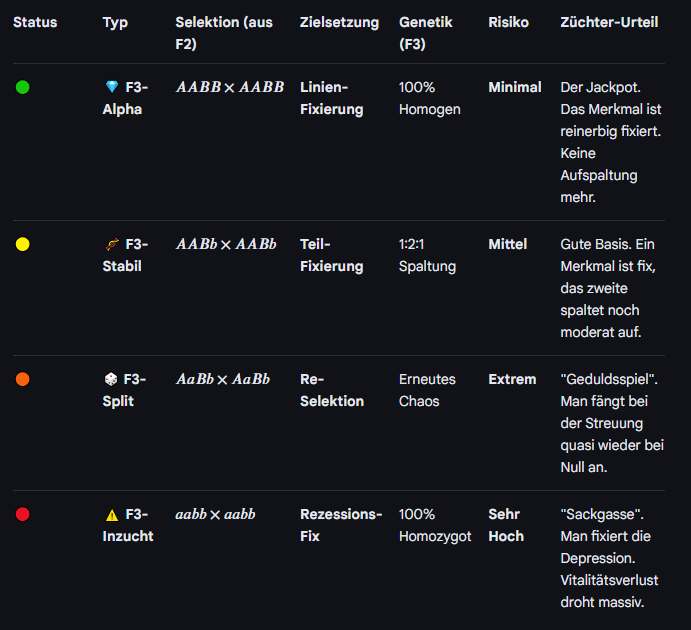Select the Status column header

(35, 22)
